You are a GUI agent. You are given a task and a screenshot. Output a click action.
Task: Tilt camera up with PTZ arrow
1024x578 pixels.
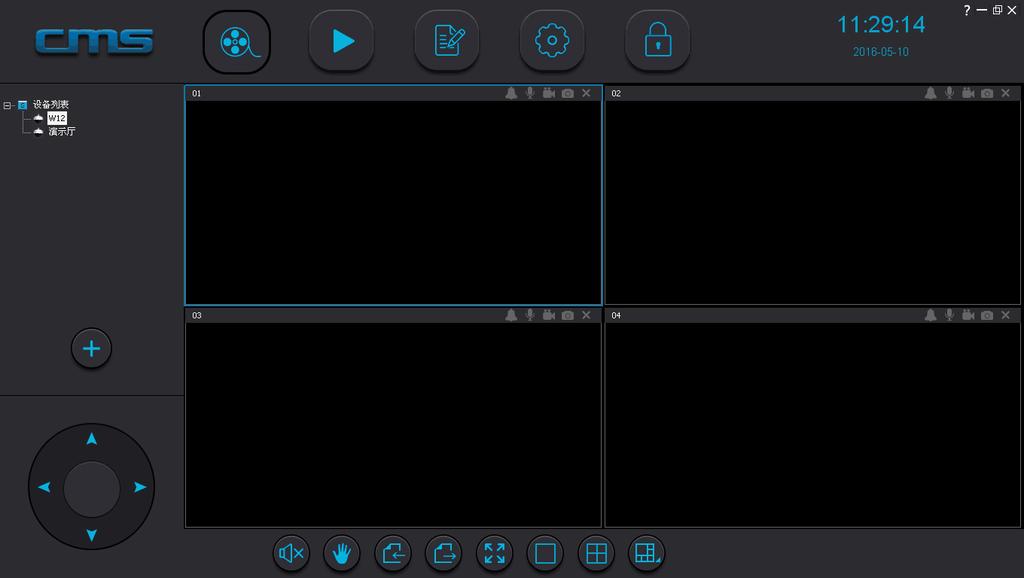(91, 439)
